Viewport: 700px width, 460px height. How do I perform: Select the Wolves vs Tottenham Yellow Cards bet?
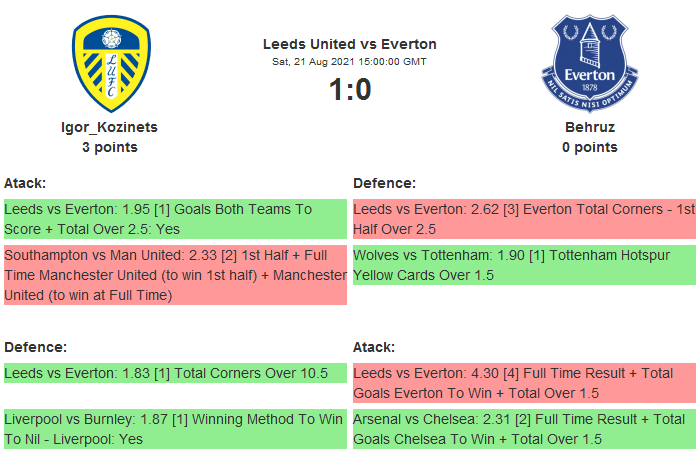(523, 265)
